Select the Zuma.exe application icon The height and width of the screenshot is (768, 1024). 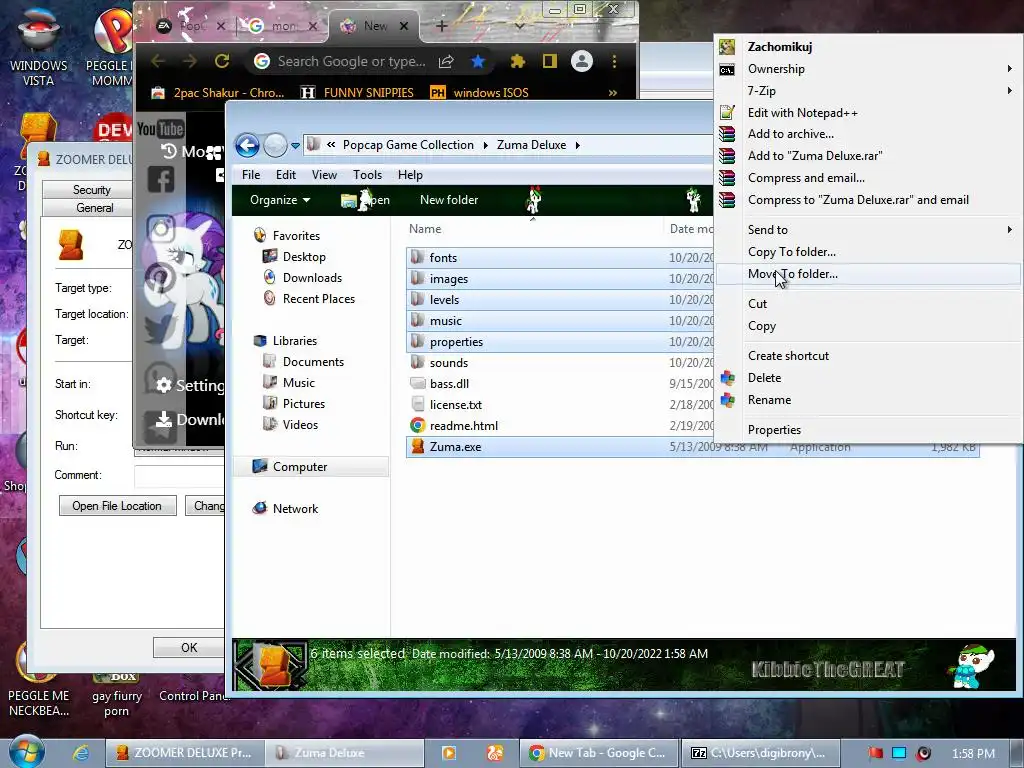pyautogui.click(x=417, y=446)
